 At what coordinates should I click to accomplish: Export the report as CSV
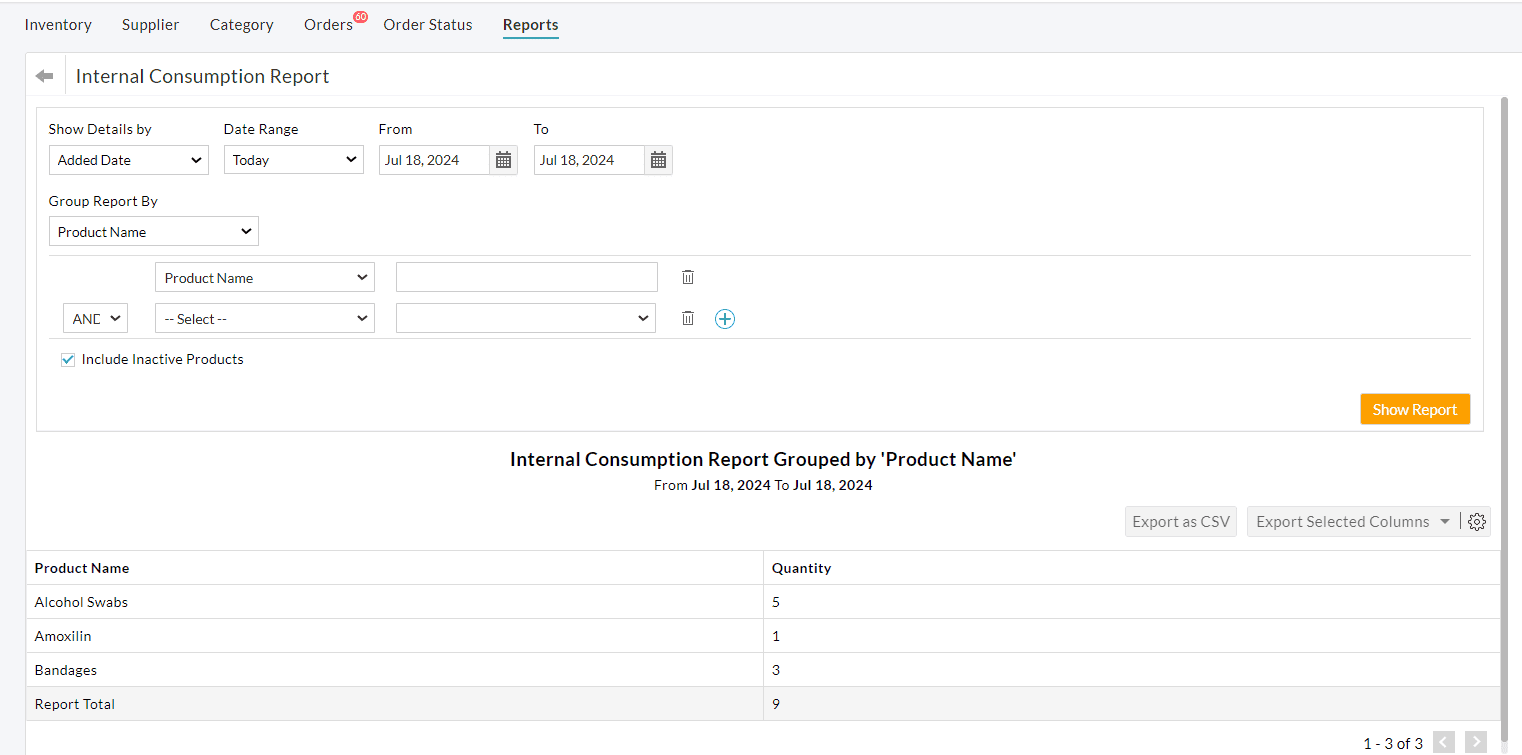(x=1181, y=521)
